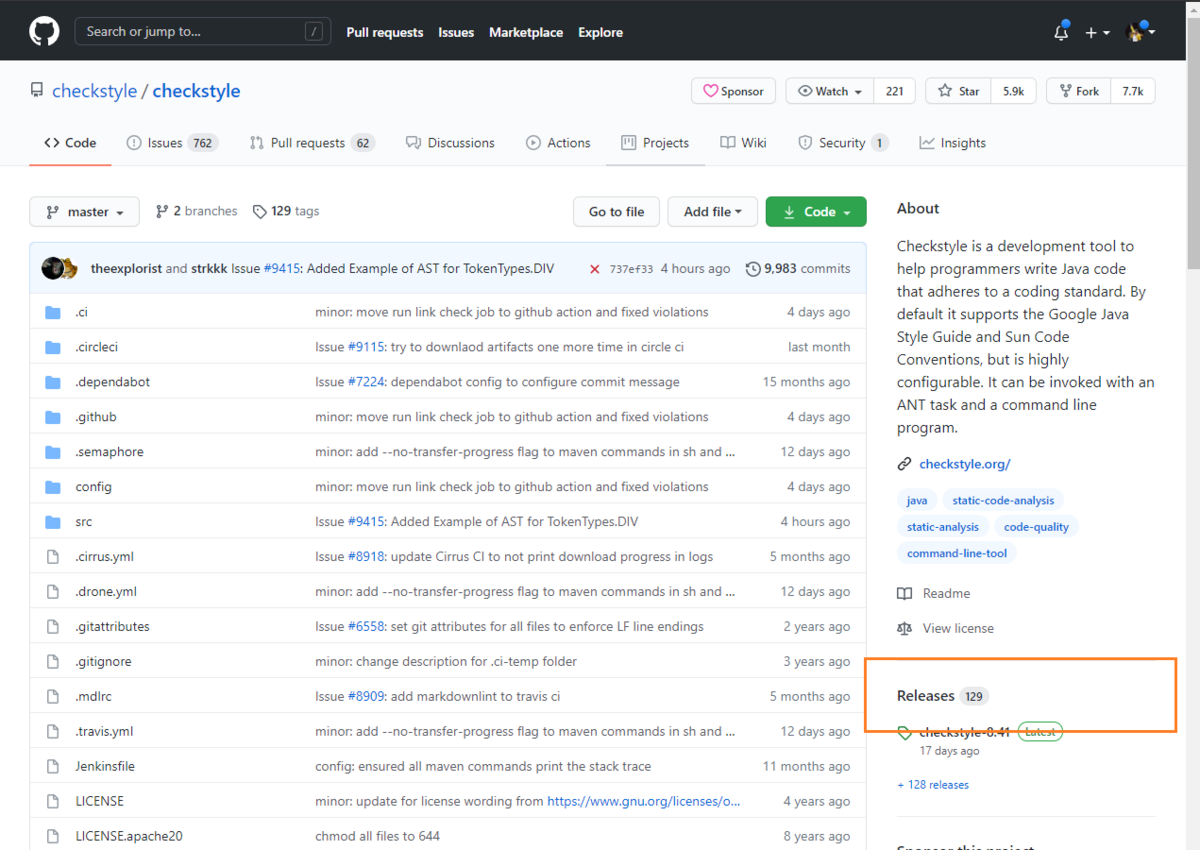Click the .gitignore file icon
Image resolution: width=1200 pixels, height=850 pixels.
pos(53,662)
